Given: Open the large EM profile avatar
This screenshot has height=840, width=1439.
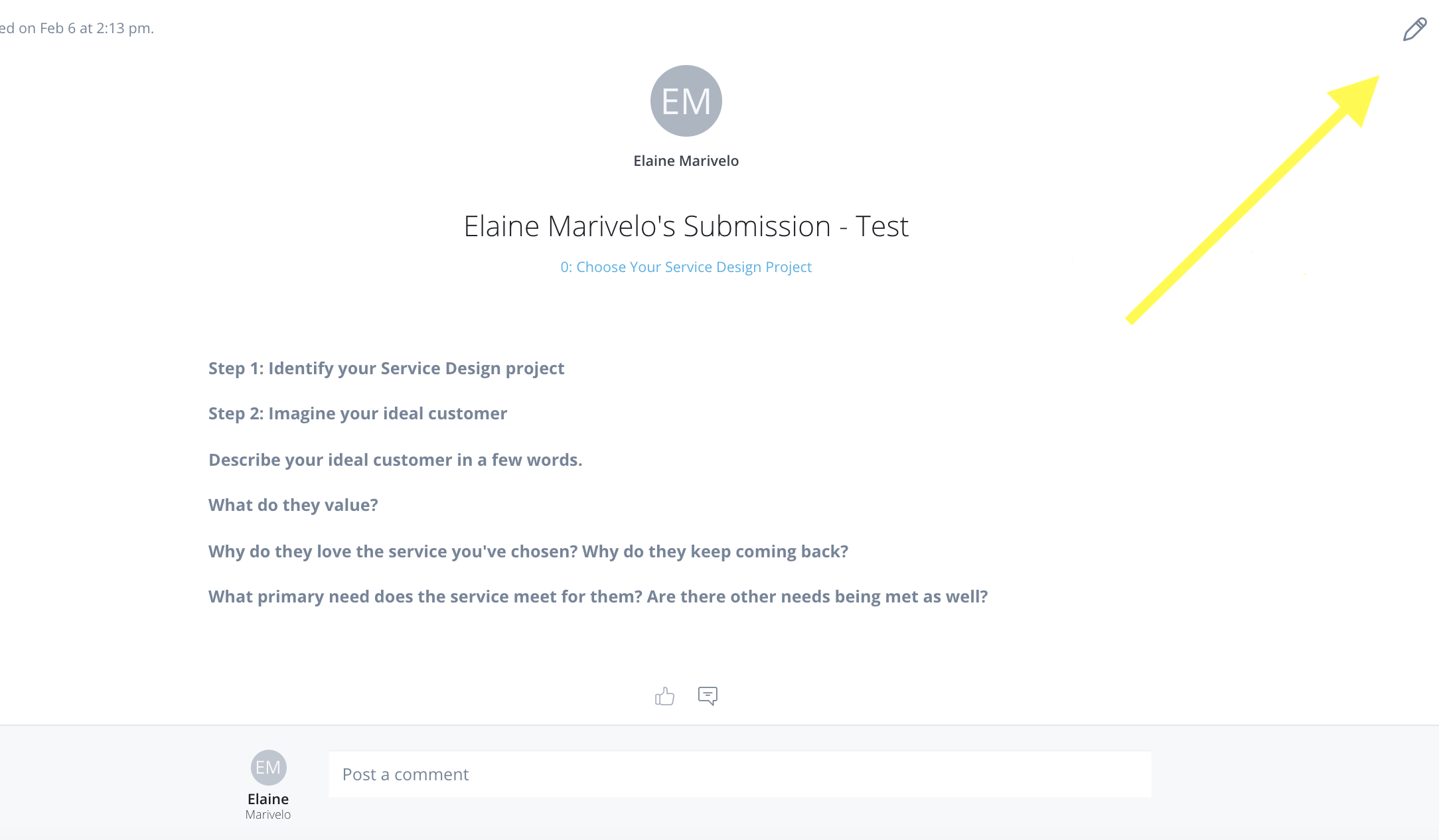Looking at the screenshot, I should pos(686,101).
